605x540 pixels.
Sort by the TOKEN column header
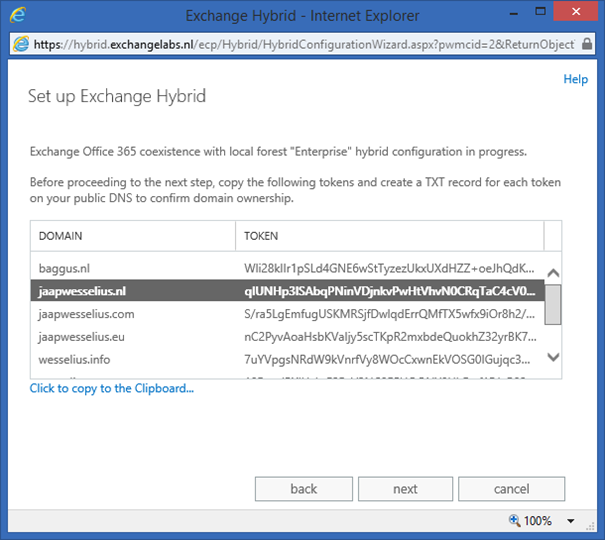[x=390, y=235]
